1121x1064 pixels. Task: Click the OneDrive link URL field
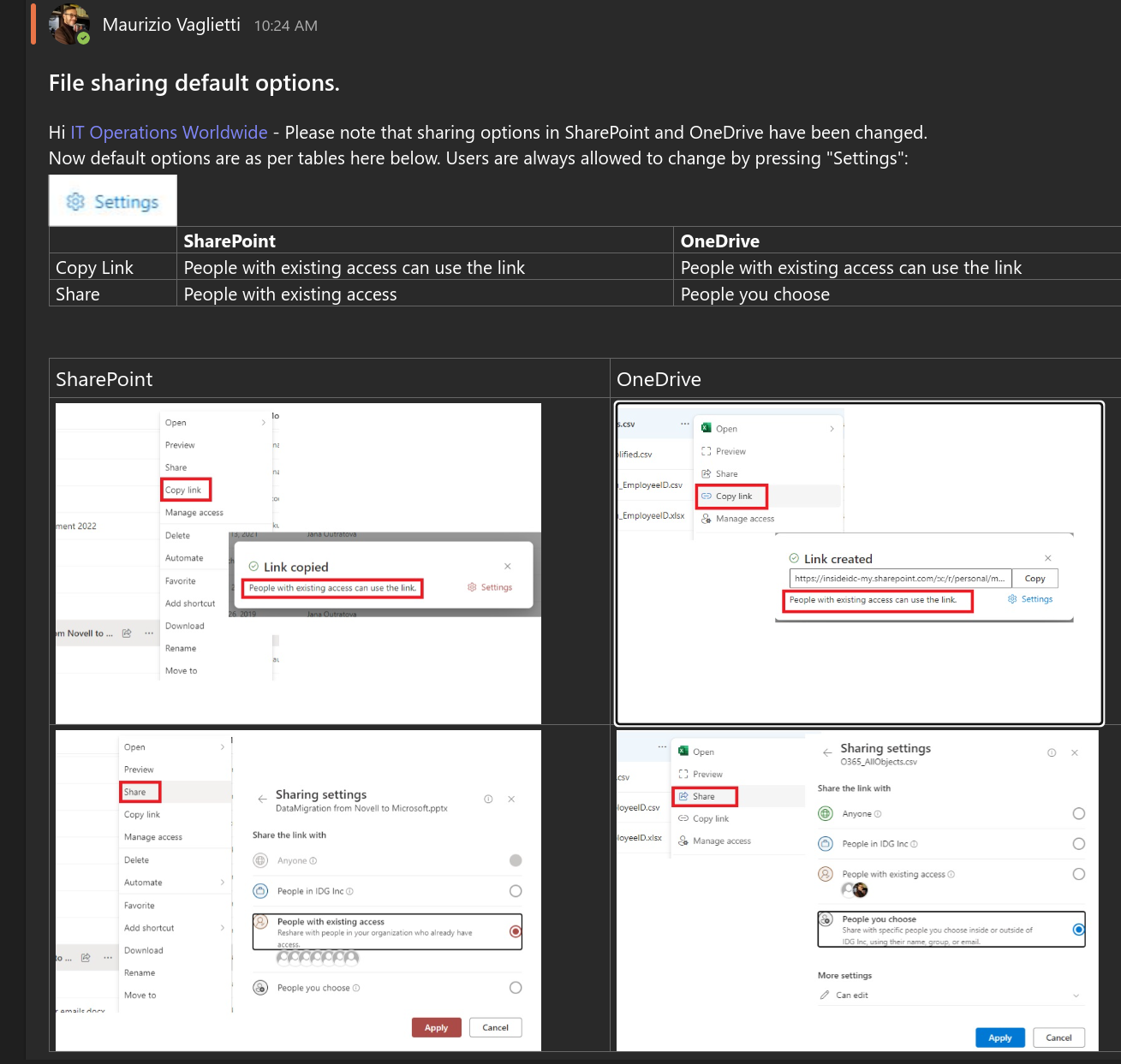click(899, 579)
